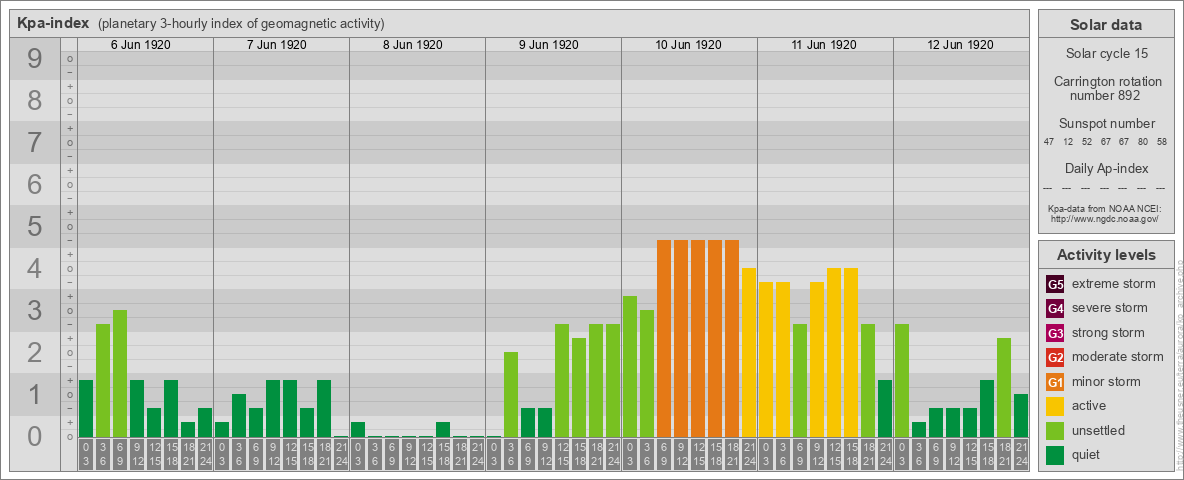Click the Kp scale number 0
The width and height of the screenshot is (1184, 480).
tap(35, 436)
